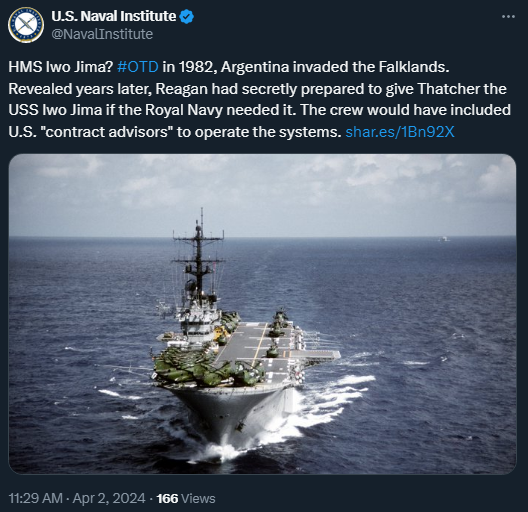Click the ship's radar mast in the photo
This screenshot has height=512, width=528.
point(199,256)
